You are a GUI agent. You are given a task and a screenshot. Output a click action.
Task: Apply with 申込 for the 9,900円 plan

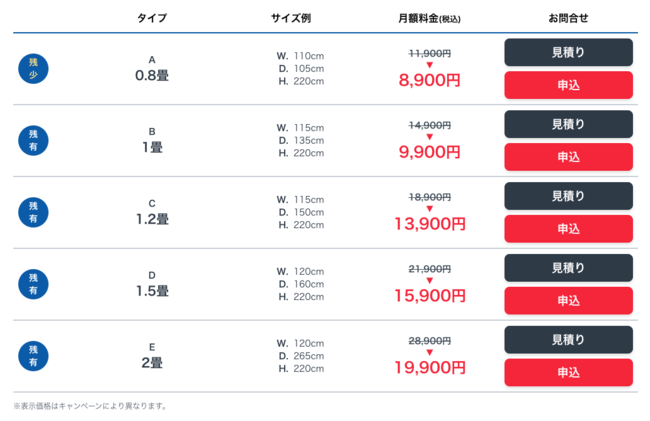pyautogui.click(x=568, y=157)
